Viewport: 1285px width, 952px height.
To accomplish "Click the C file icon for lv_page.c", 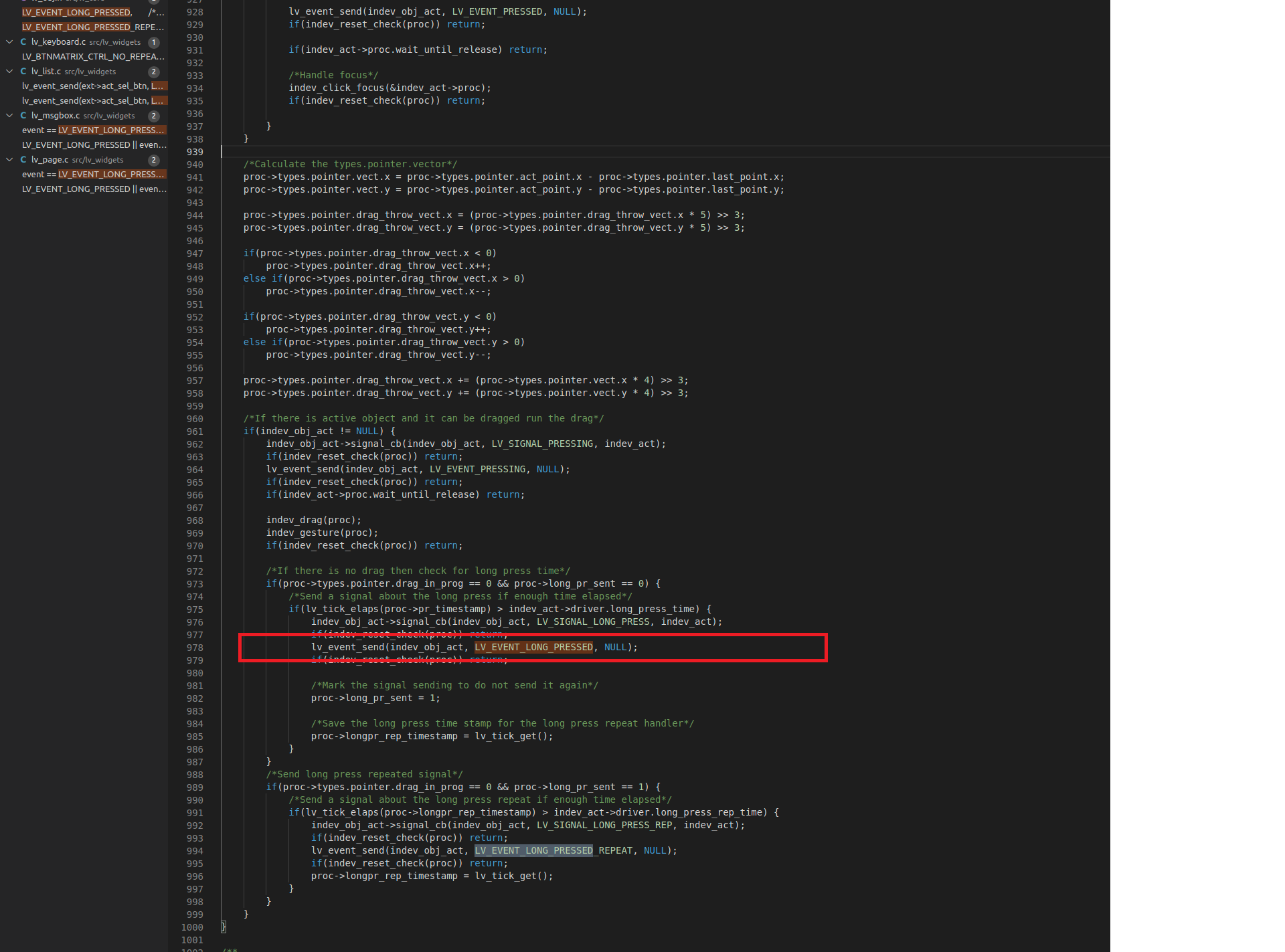I will click(x=22, y=159).
